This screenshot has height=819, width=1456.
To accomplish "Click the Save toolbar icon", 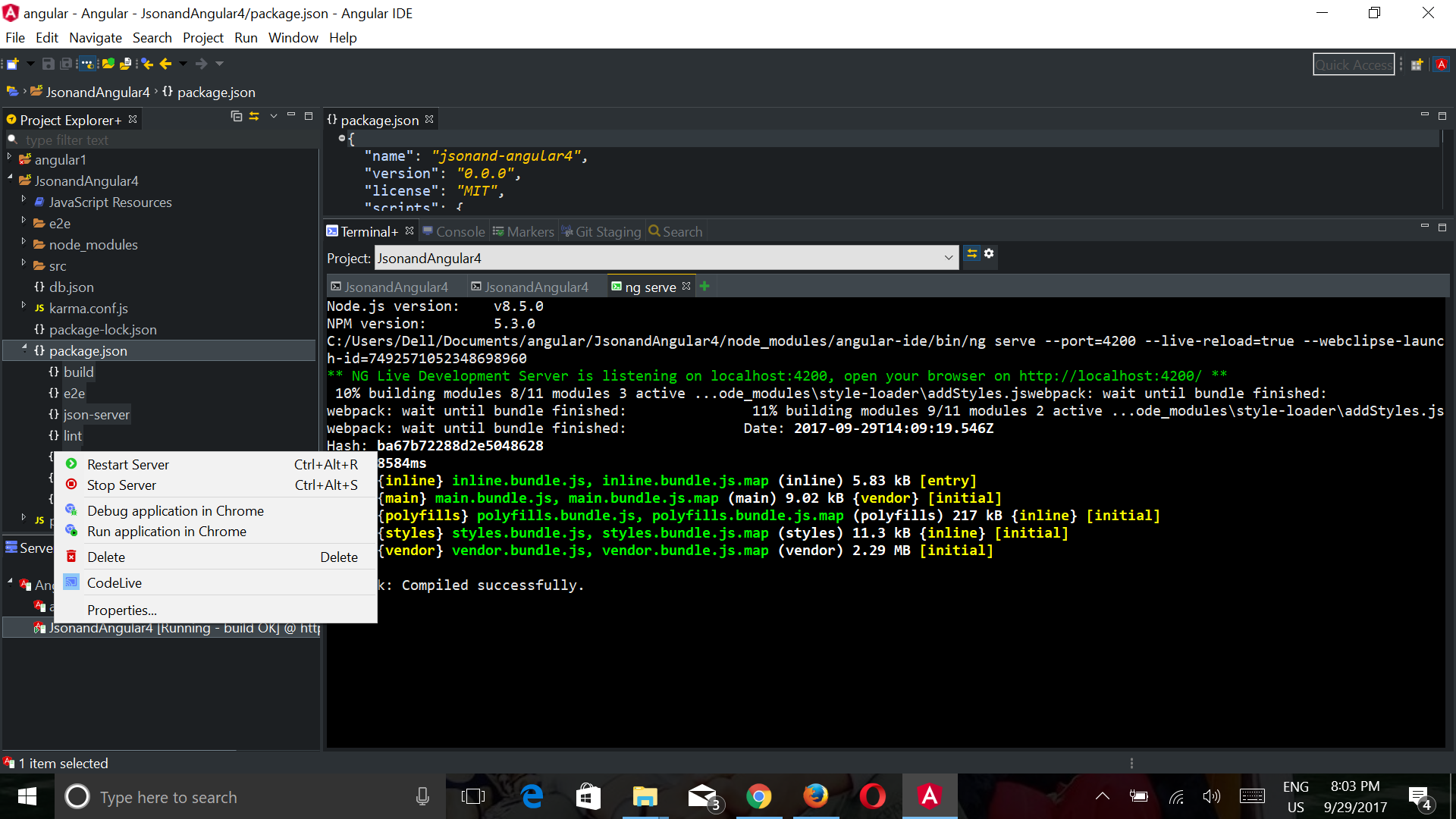I will coord(48,64).
